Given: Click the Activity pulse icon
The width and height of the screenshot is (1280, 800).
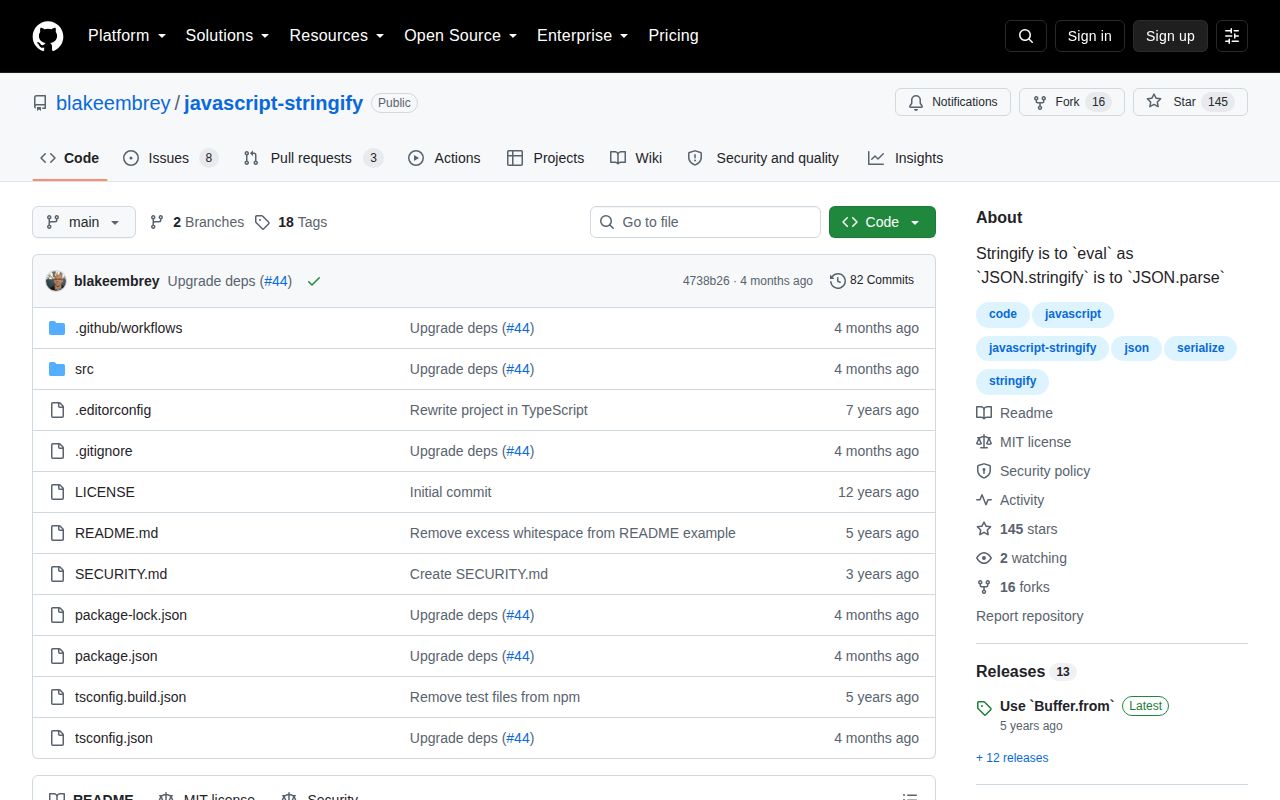Looking at the screenshot, I should (984, 500).
